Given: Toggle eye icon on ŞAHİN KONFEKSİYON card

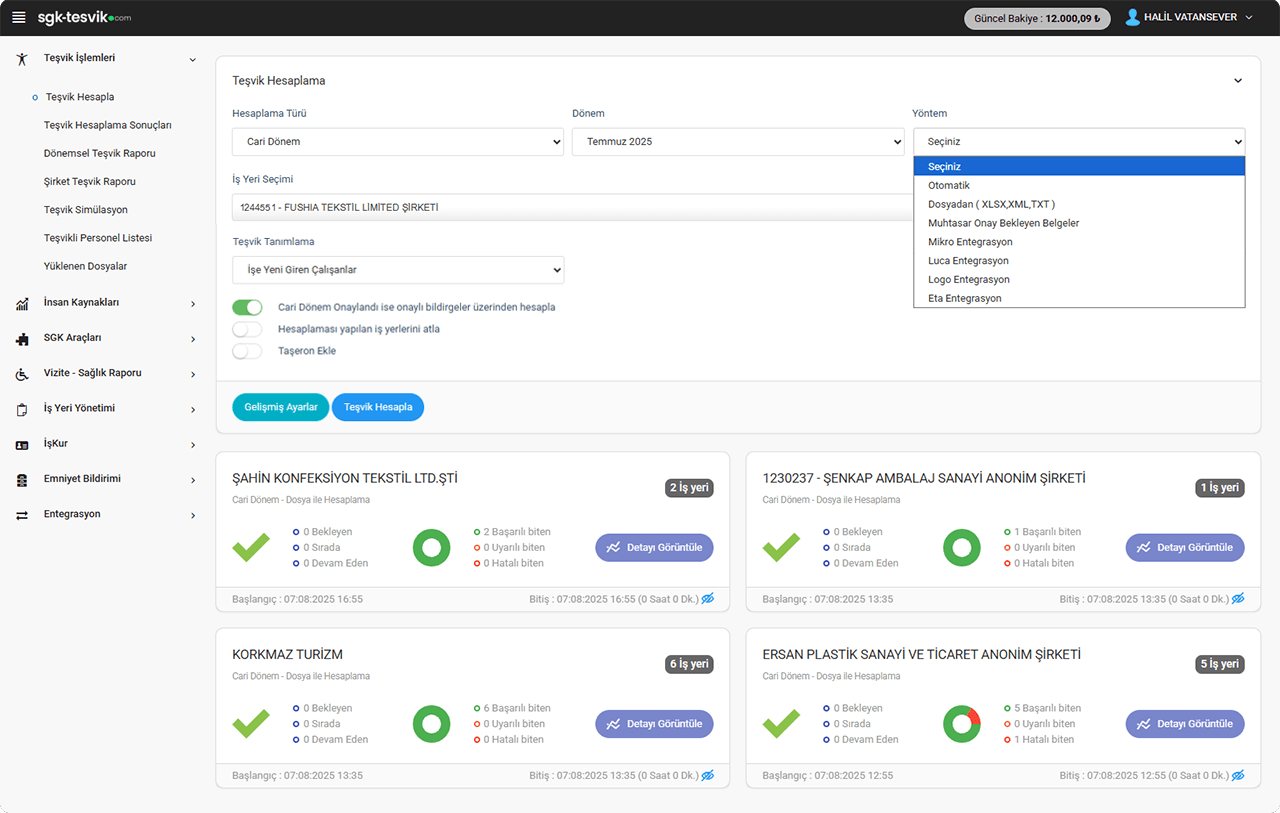Looking at the screenshot, I should [x=708, y=599].
